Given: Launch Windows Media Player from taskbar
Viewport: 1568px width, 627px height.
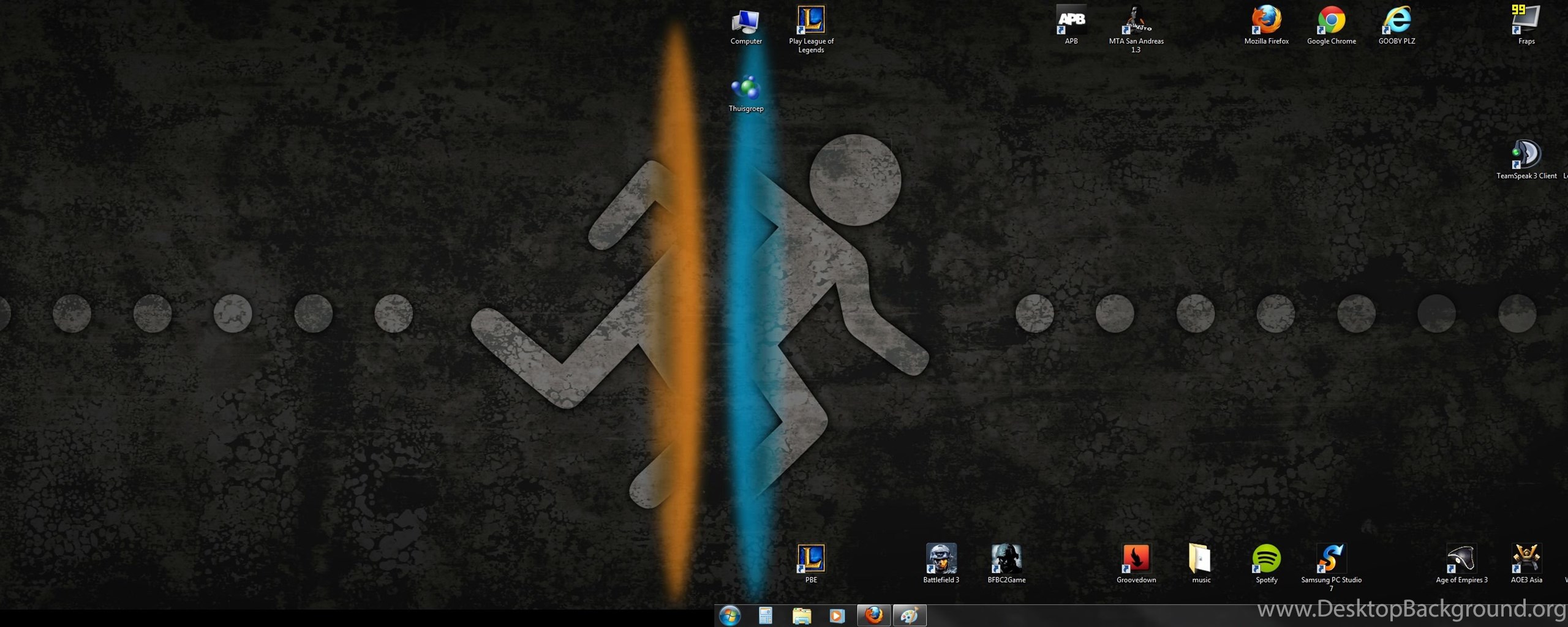Looking at the screenshot, I should pyautogui.click(x=837, y=615).
